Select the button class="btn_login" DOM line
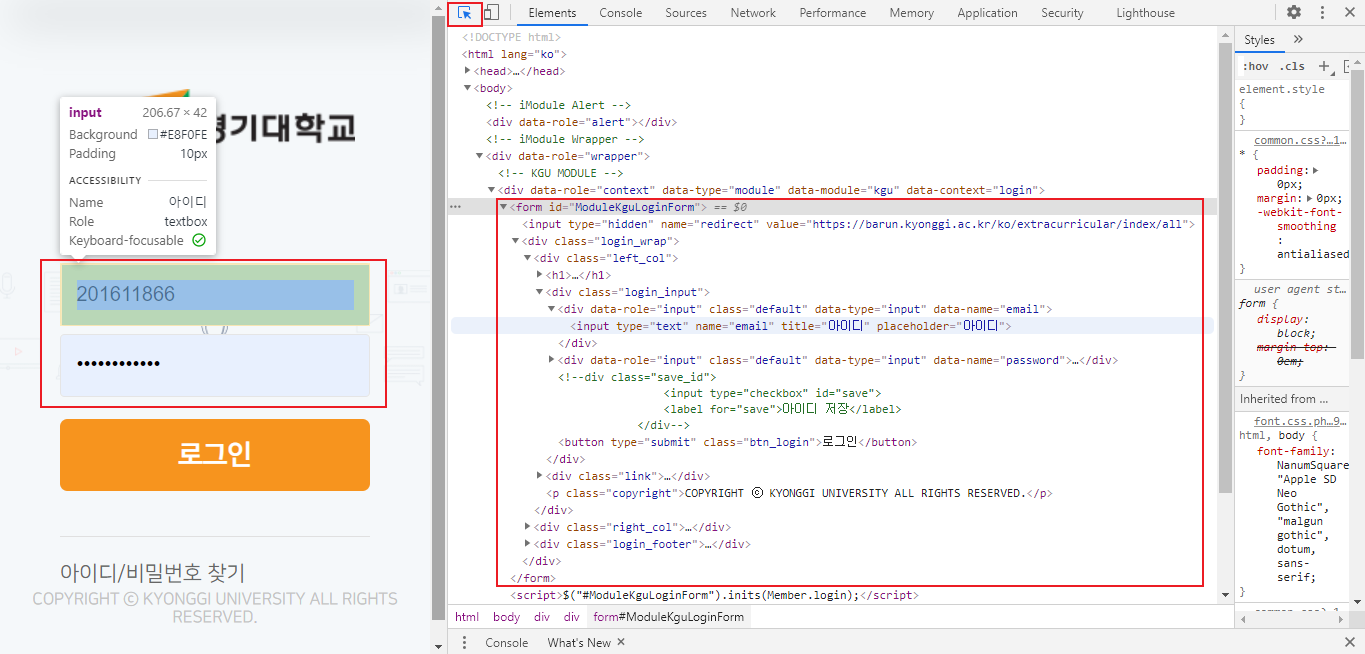 (737, 442)
